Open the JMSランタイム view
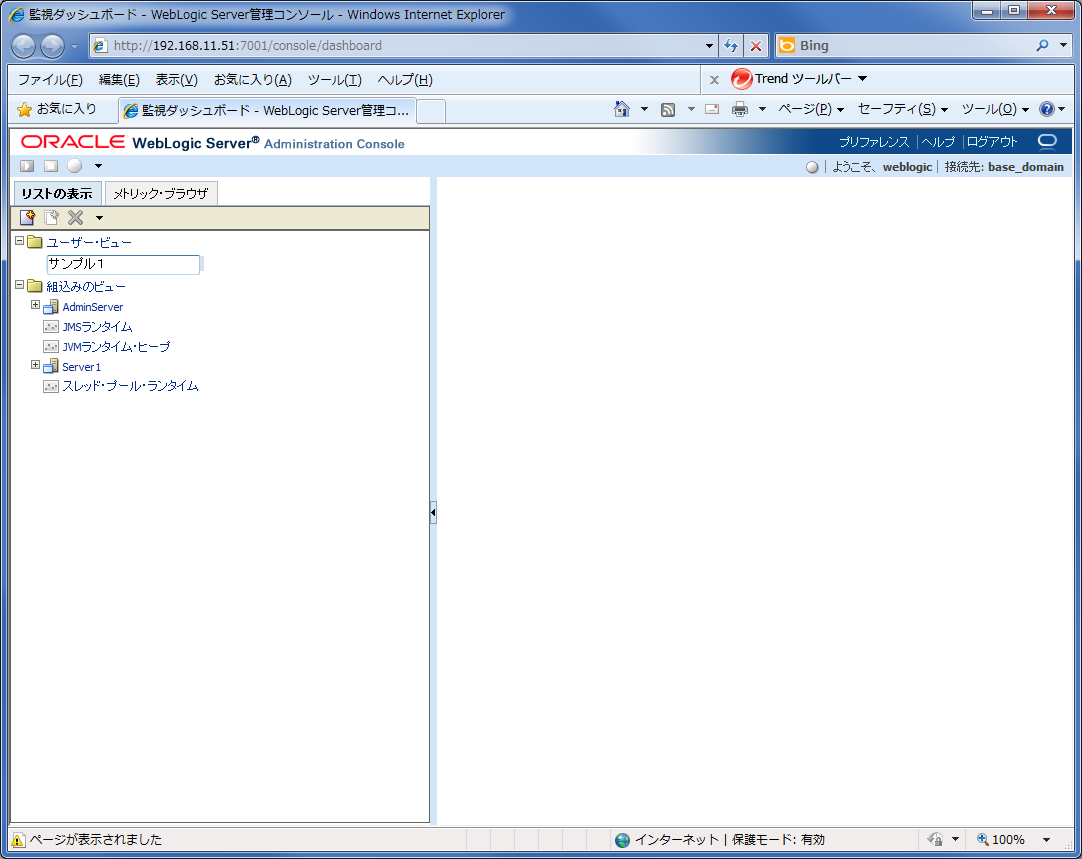The image size is (1082, 859). point(97,327)
